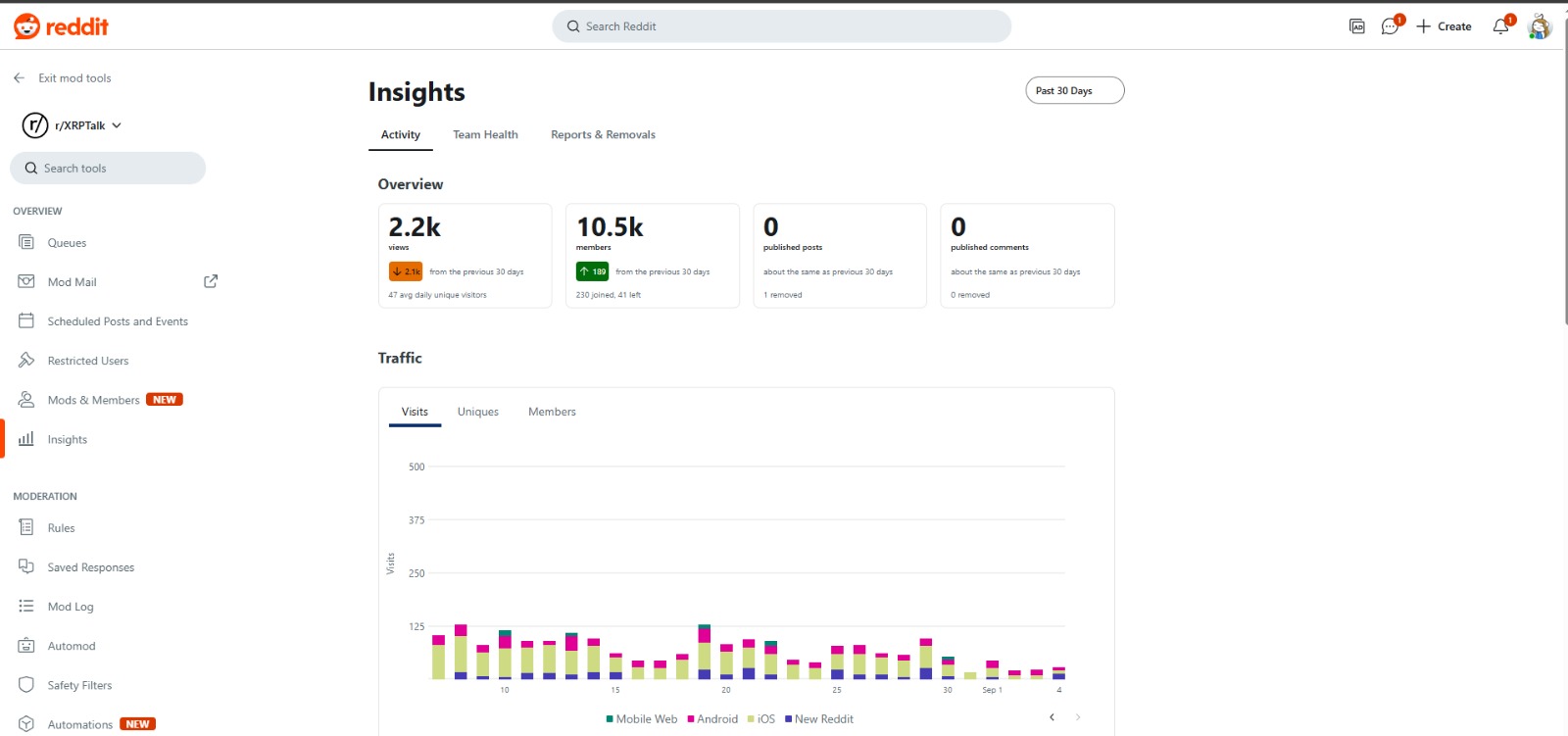Image resolution: width=1568 pixels, height=736 pixels.
Task: Toggle iOS legend swatch
Action: [x=752, y=719]
